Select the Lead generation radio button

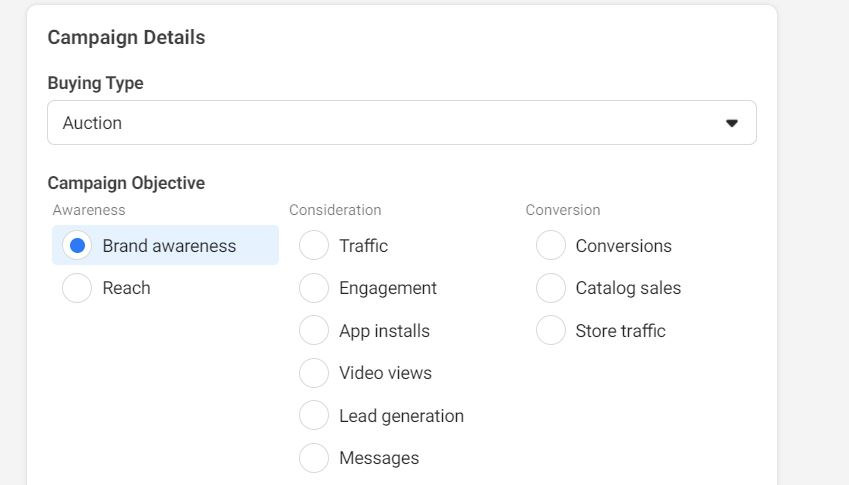click(x=314, y=416)
